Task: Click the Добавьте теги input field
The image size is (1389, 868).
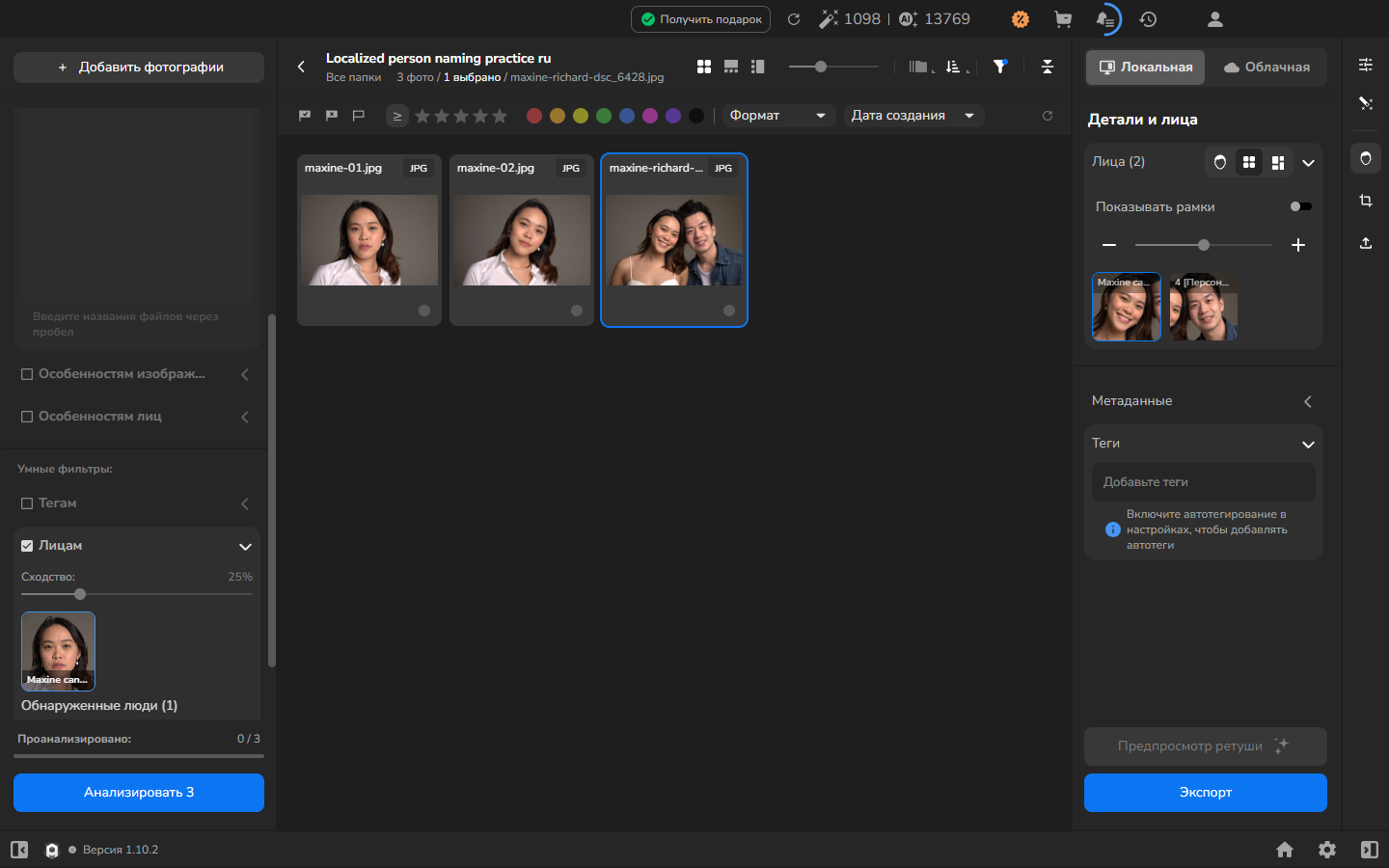Action: (x=1204, y=482)
